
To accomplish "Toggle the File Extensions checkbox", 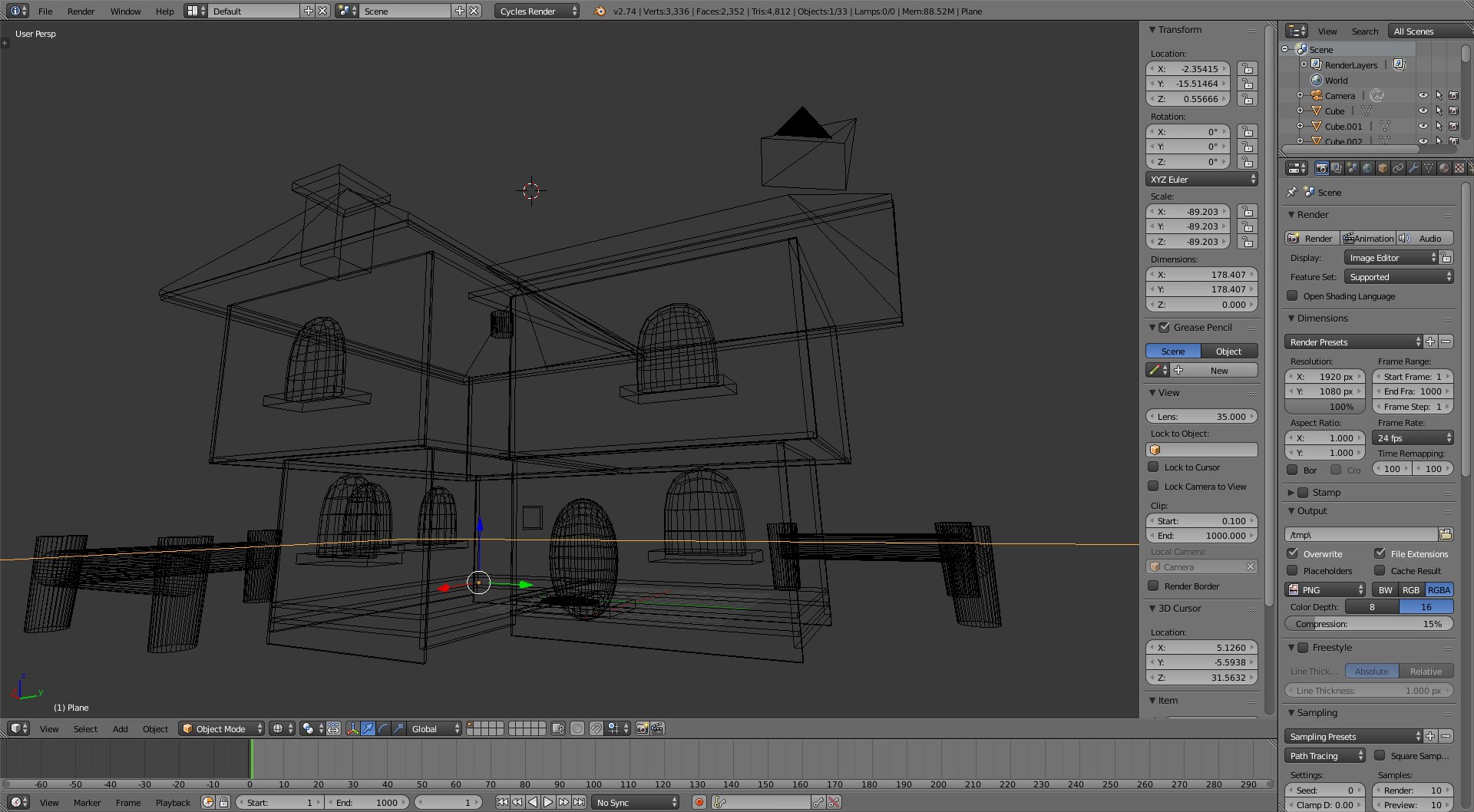I will (x=1380, y=553).
